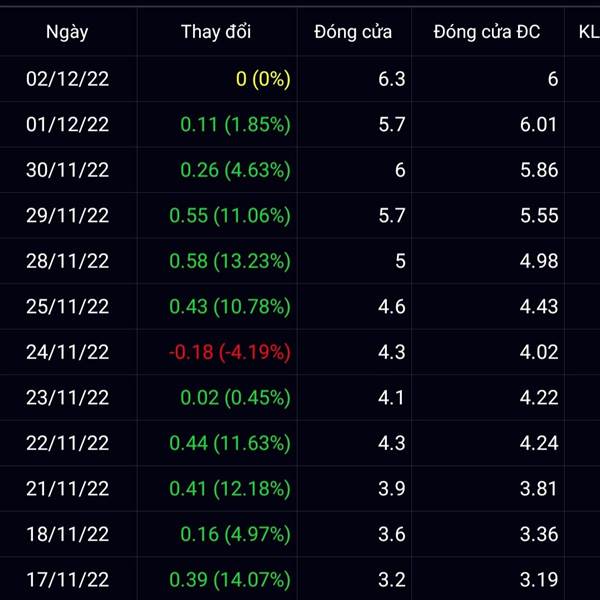Click the Đóng cửa ĐC column header

(x=486, y=32)
